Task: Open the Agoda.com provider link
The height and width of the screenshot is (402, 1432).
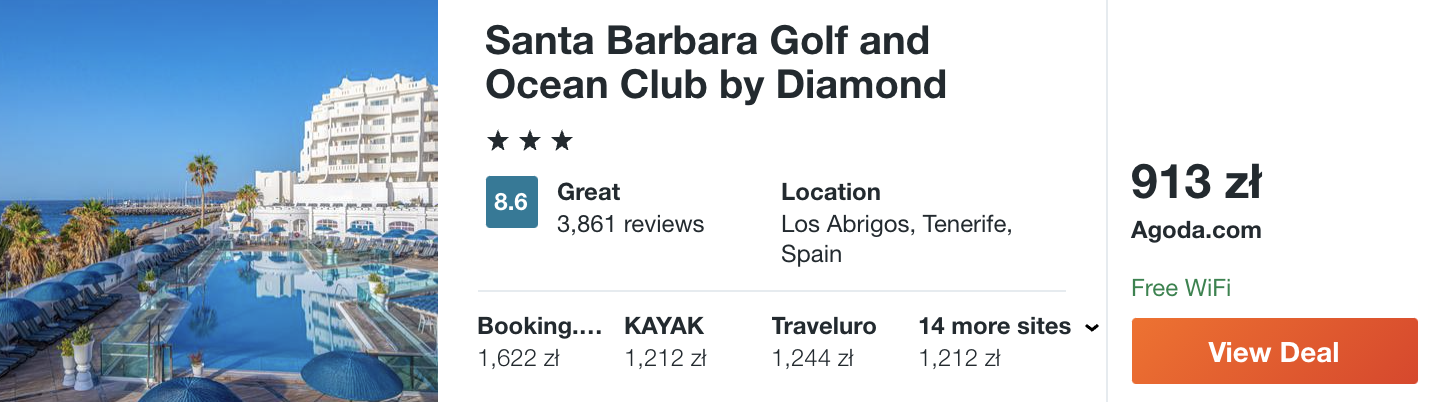Action: 1196,230
